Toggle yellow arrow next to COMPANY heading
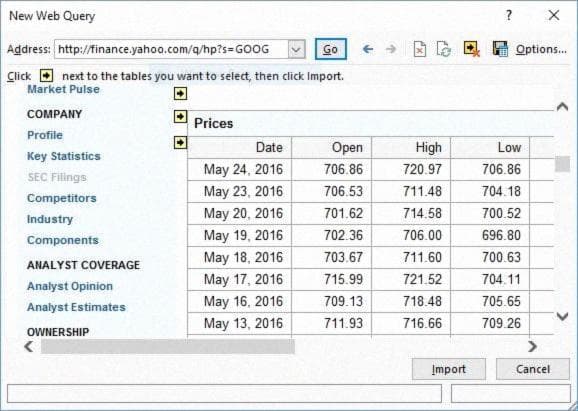 pyautogui.click(x=180, y=116)
